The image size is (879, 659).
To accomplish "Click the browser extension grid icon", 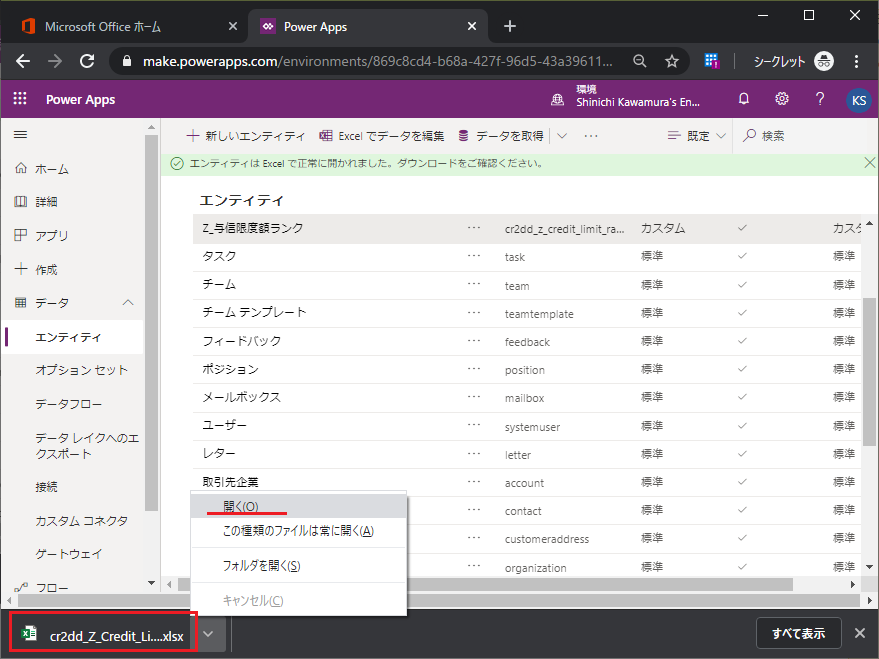I will [x=711, y=61].
